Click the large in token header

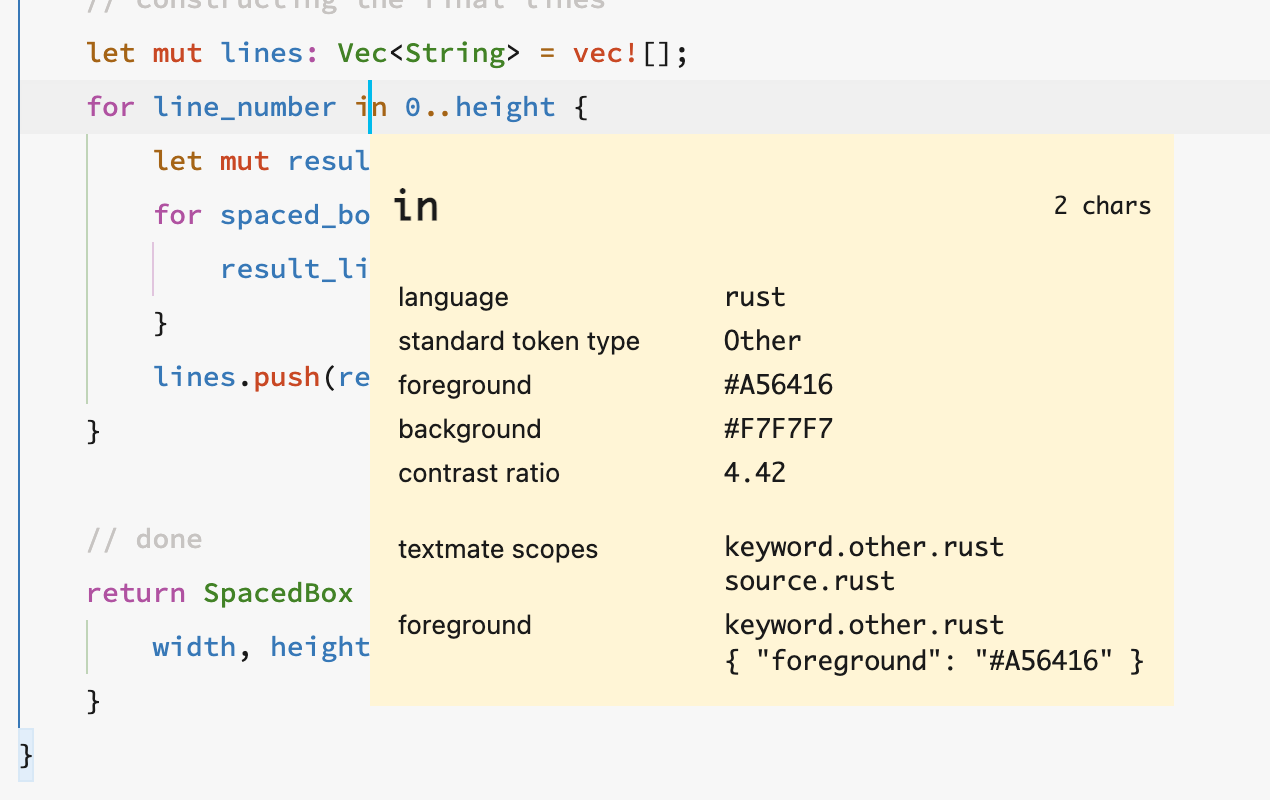(x=416, y=206)
